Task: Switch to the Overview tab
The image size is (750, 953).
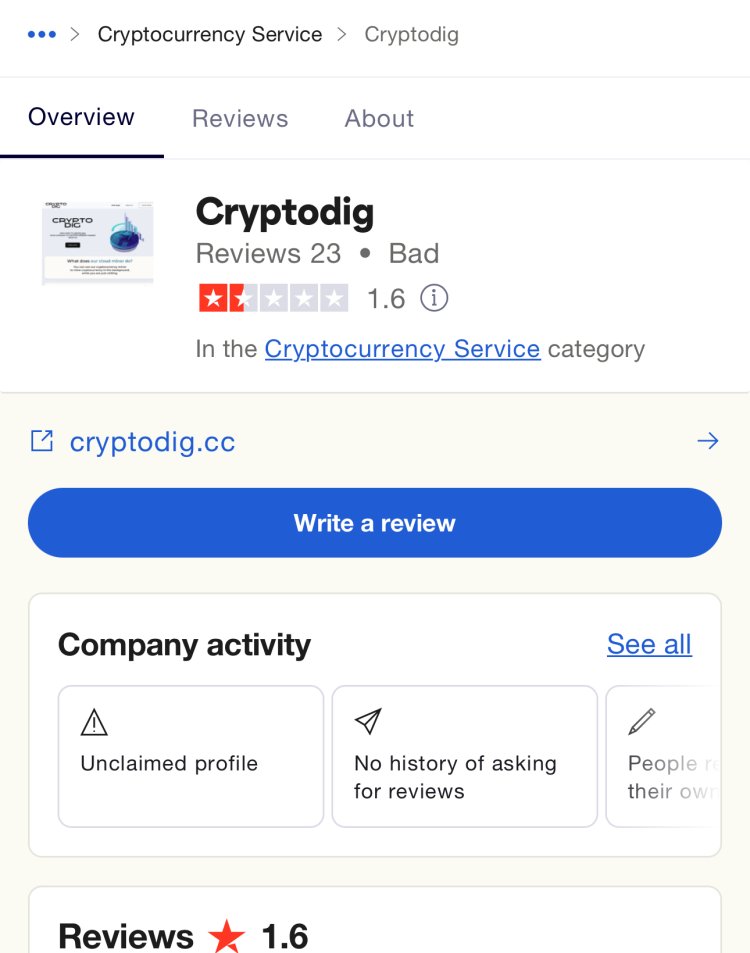Action: 81,117
